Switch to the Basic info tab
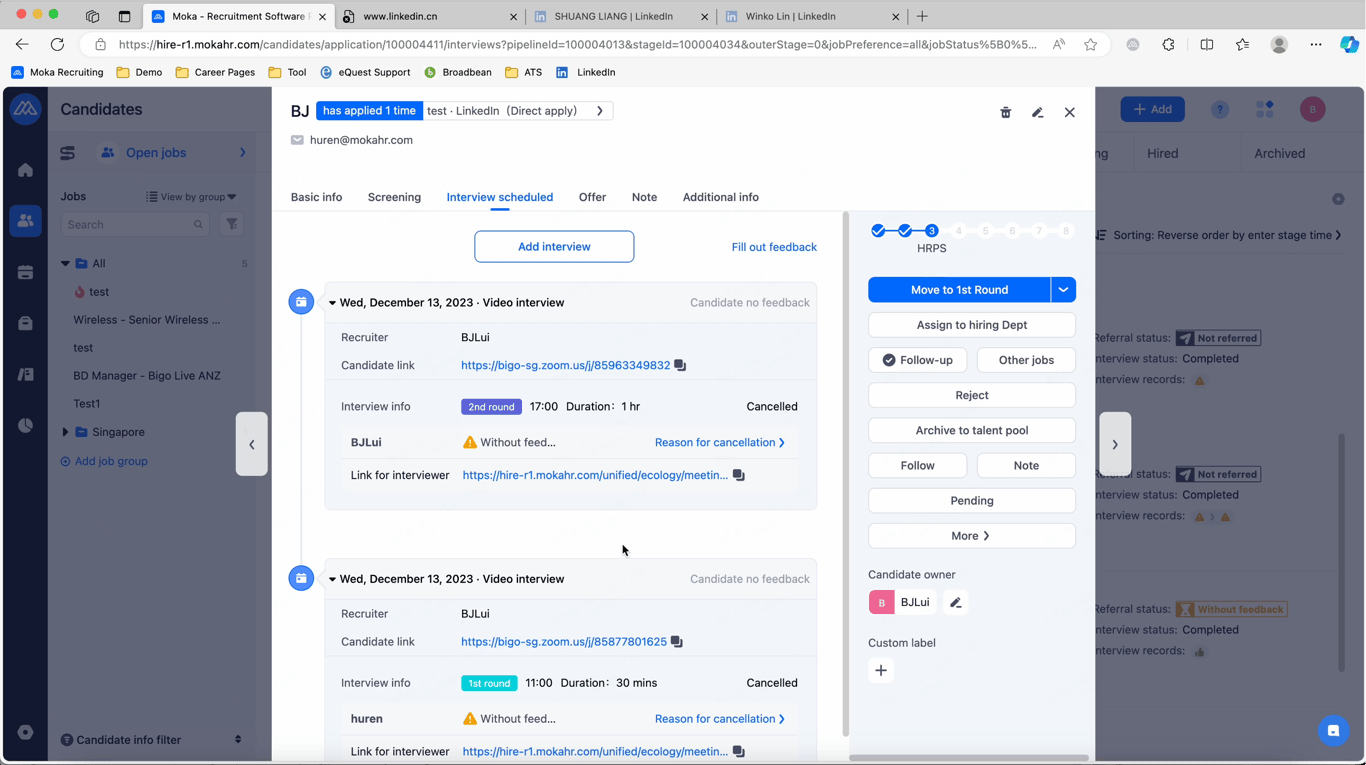The width and height of the screenshot is (1366, 765). click(316, 197)
